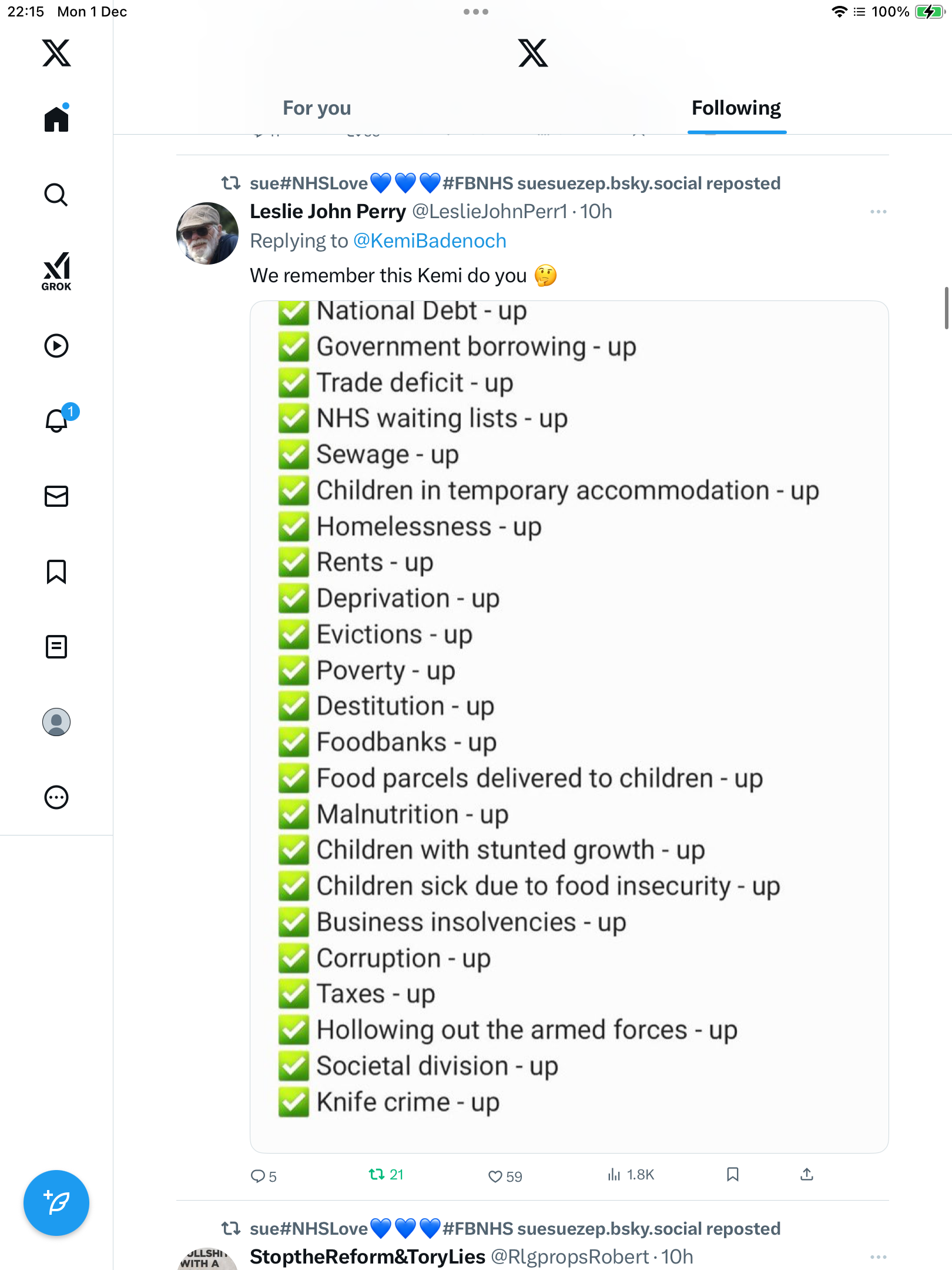Switch to the For you tab
The image size is (952, 1270).
tap(317, 108)
